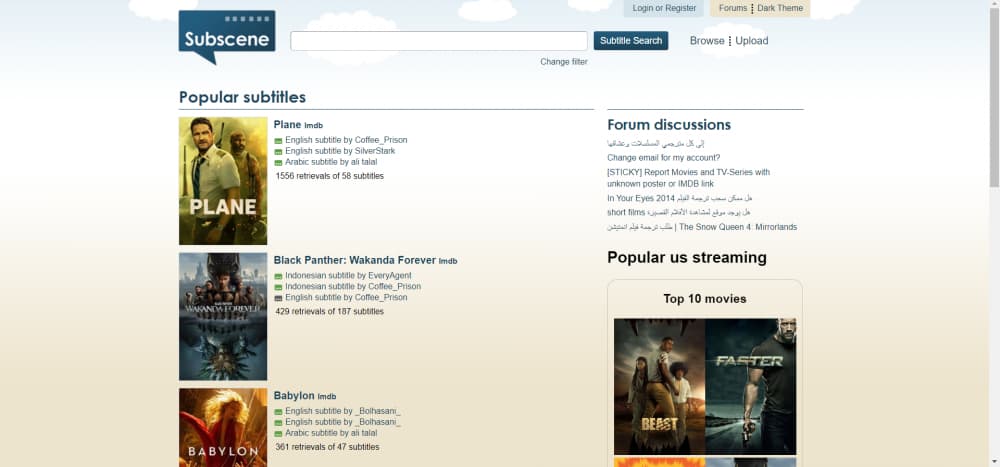Click the Subscene logo

coord(227,37)
